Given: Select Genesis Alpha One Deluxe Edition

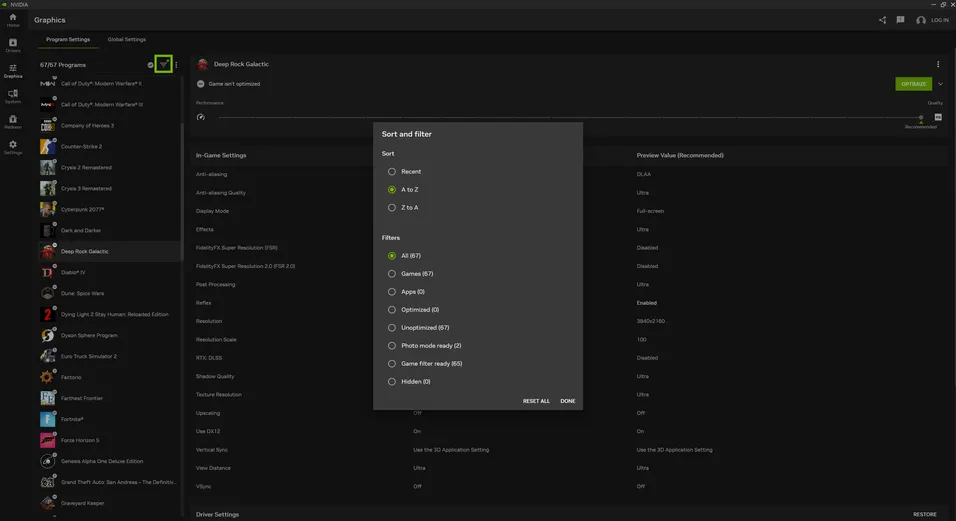Looking at the screenshot, I should pyautogui.click(x=110, y=461).
